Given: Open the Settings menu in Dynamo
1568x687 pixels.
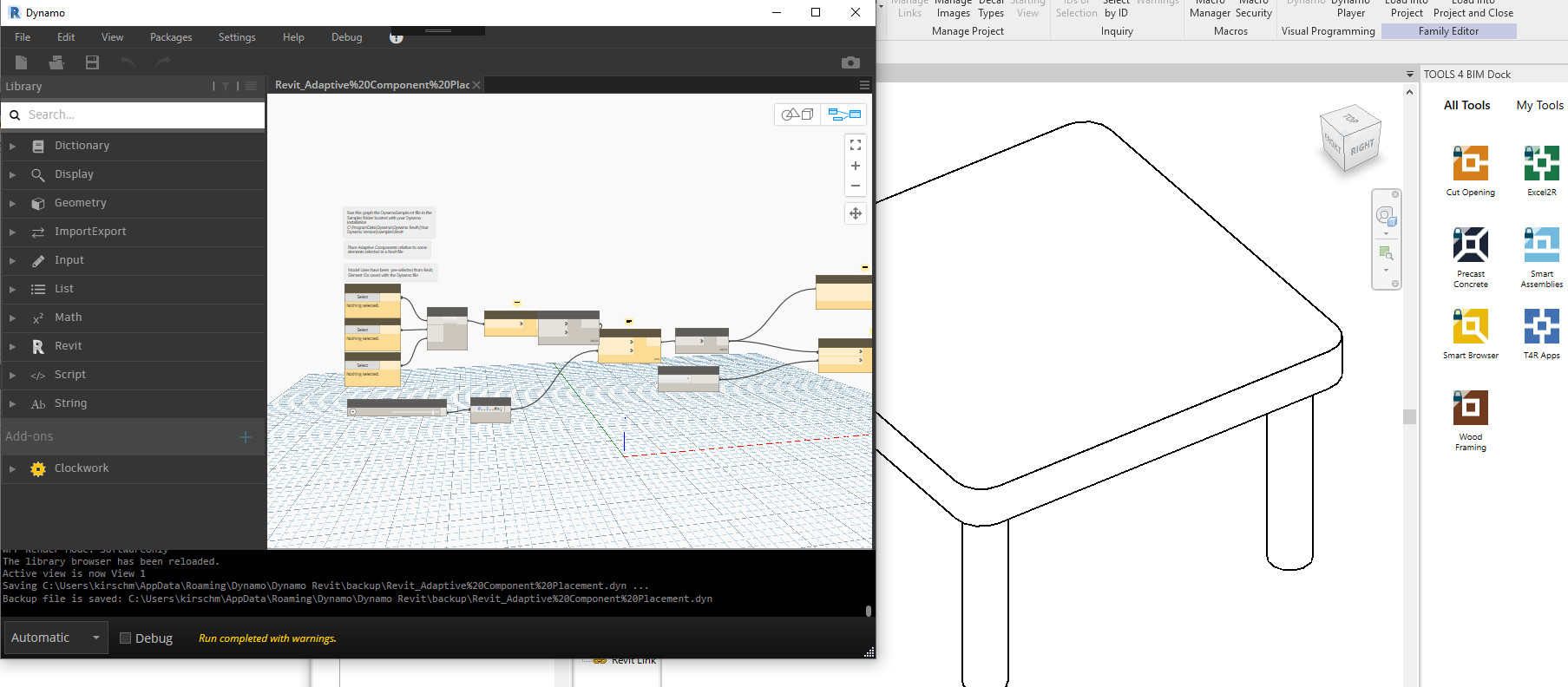Looking at the screenshot, I should pyautogui.click(x=237, y=37).
